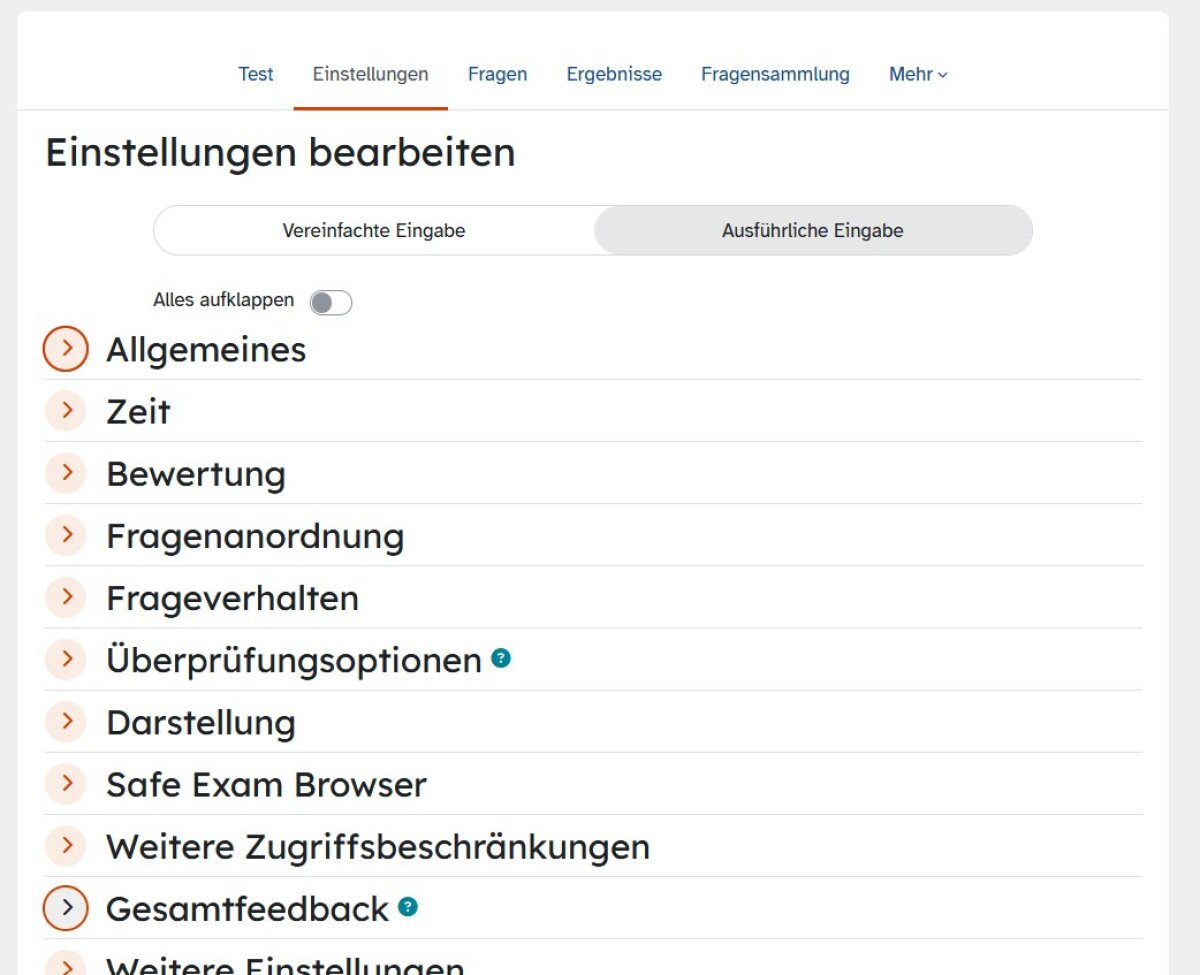This screenshot has width=1200, height=975.
Task: Switch to the Fragen tab
Action: click(497, 74)
